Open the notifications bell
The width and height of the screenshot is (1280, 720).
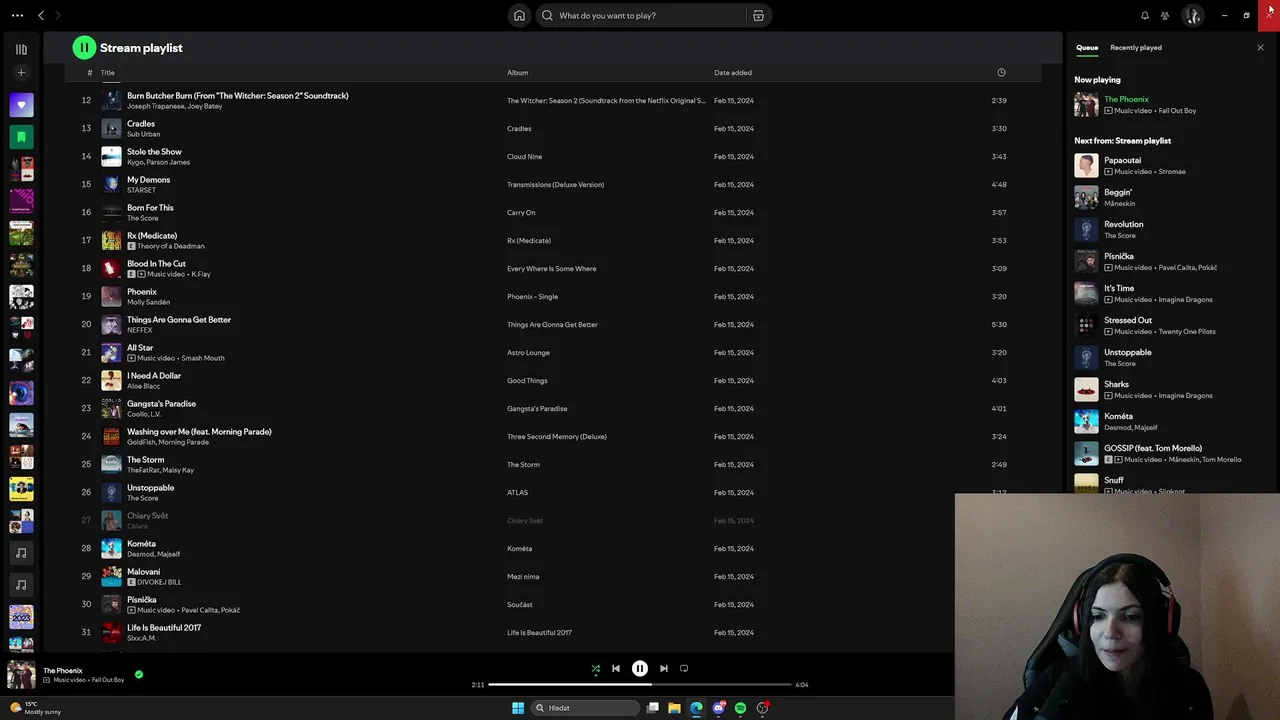click(1145, 15)
